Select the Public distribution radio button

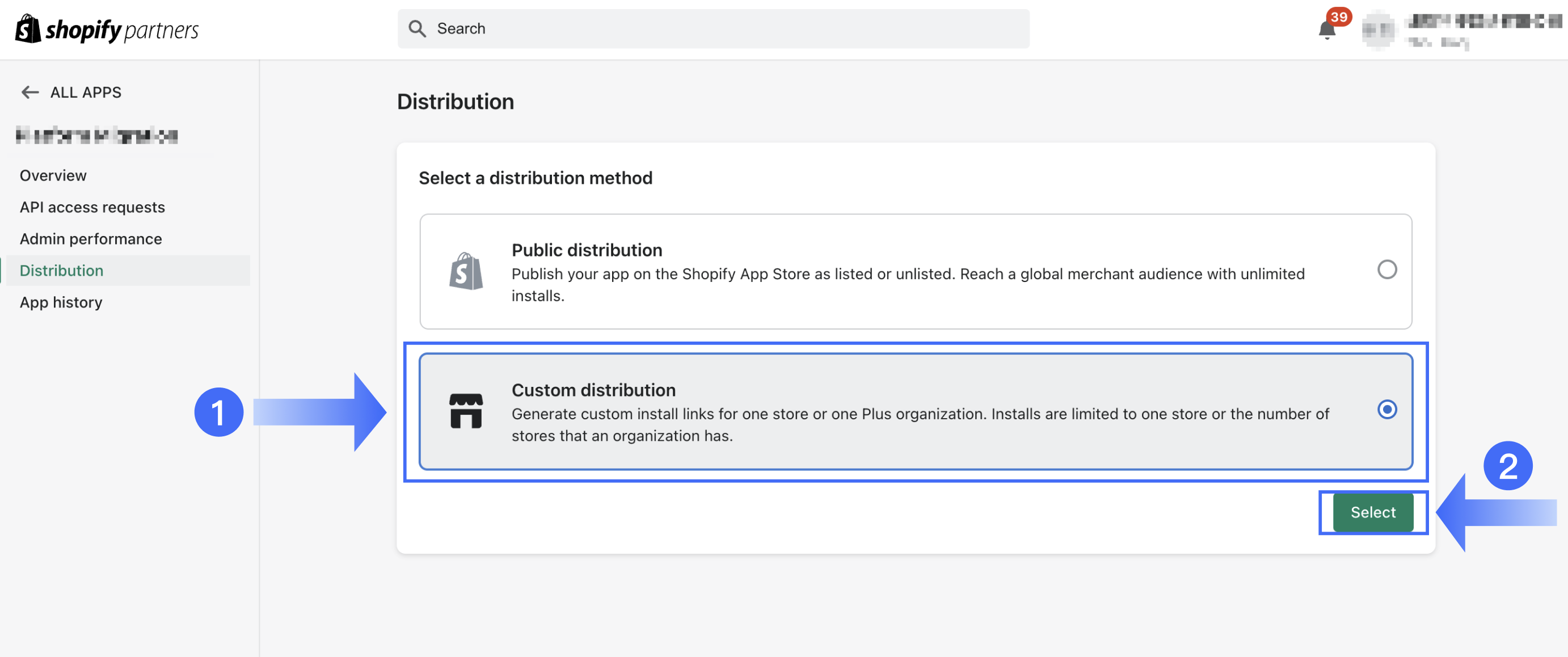tap(1386, 269)
